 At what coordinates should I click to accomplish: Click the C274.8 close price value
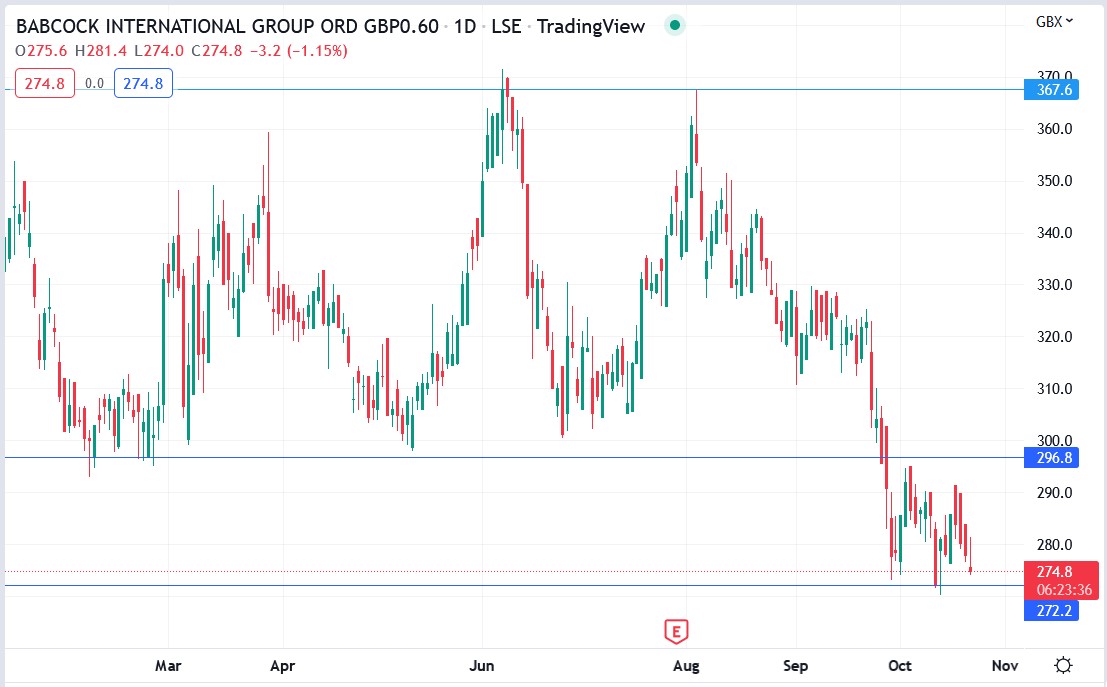215,50
